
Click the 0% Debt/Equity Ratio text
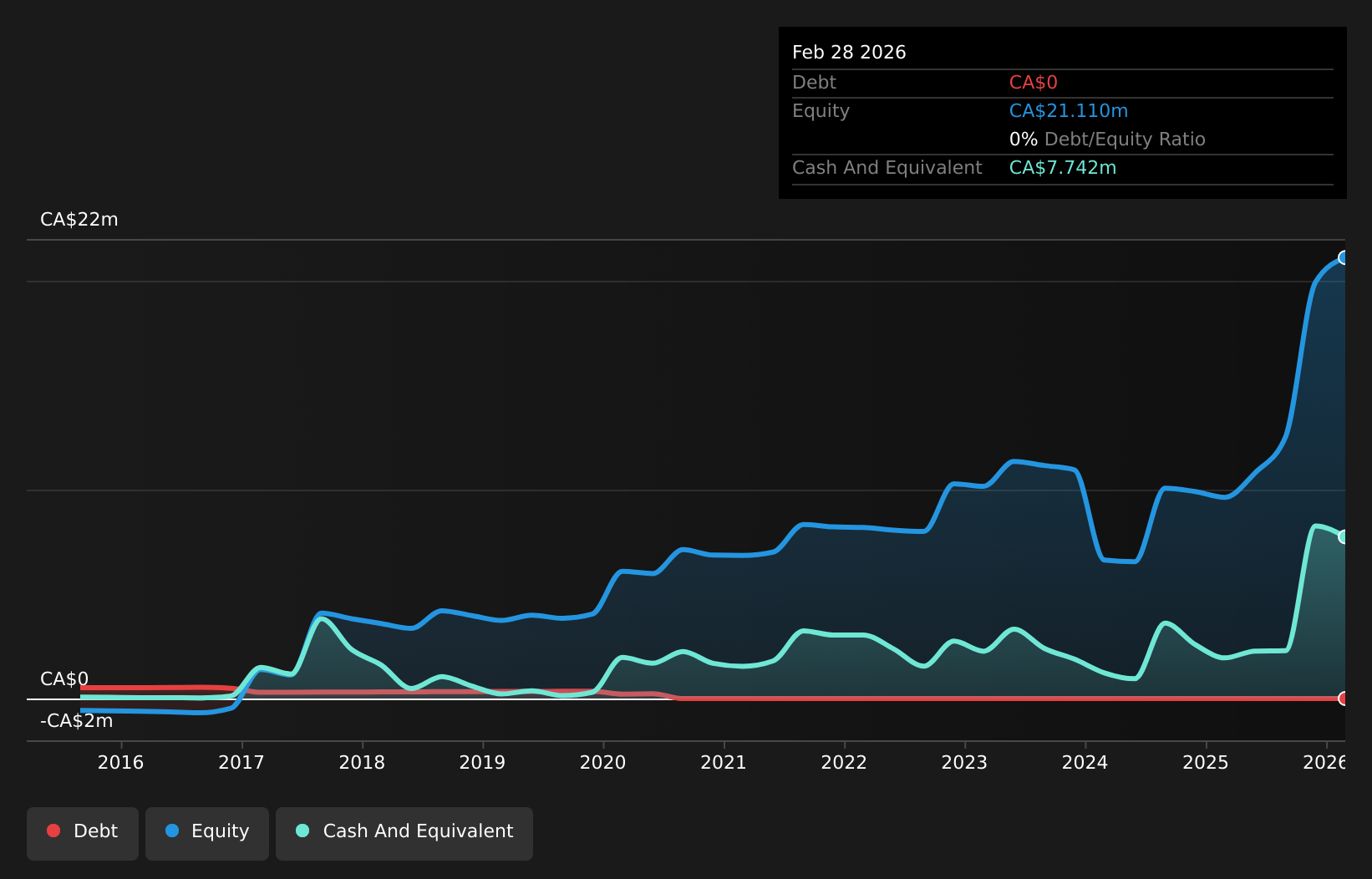(1107, 140)
